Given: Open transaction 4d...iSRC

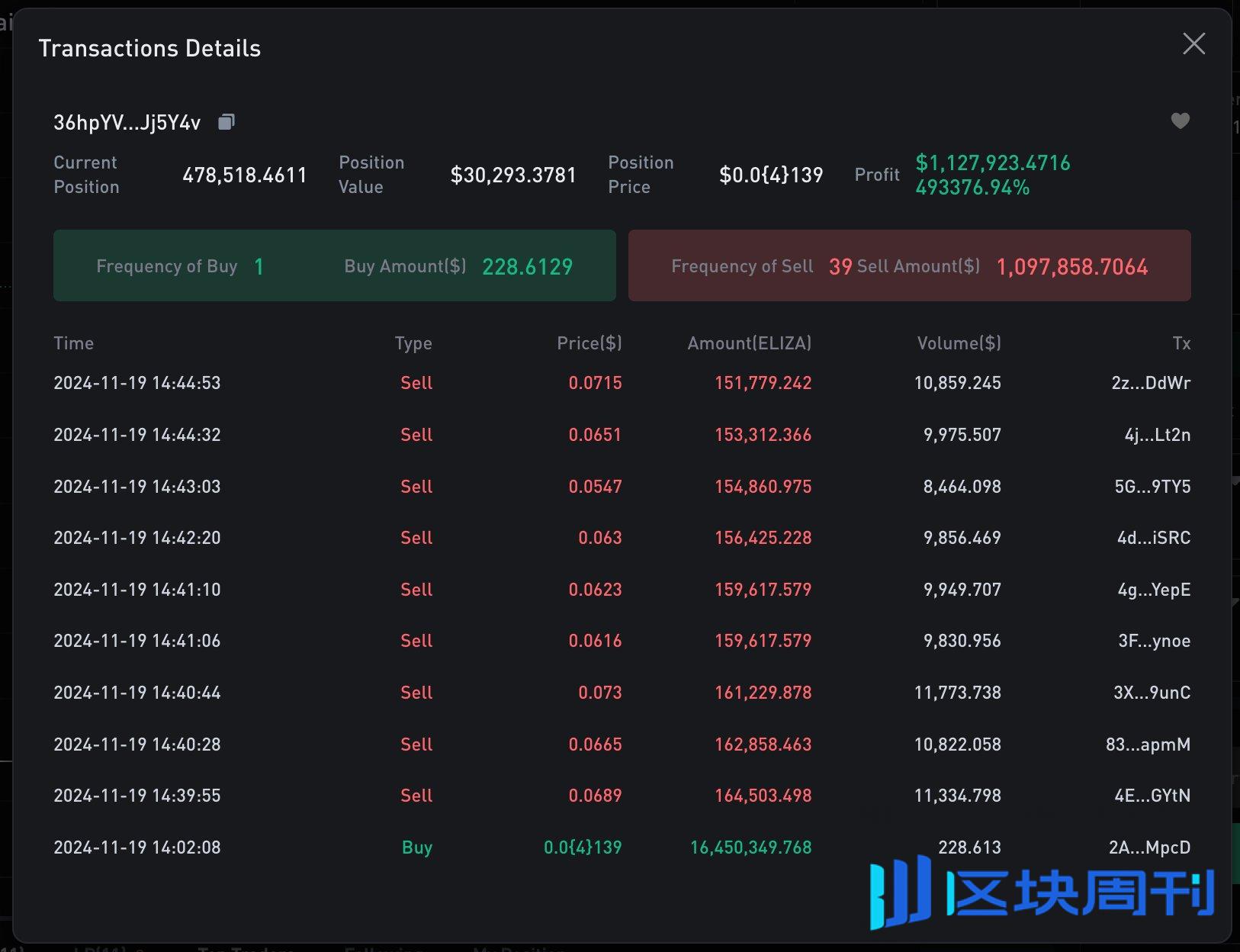Looking at the screenshot, I should 1154,538.
